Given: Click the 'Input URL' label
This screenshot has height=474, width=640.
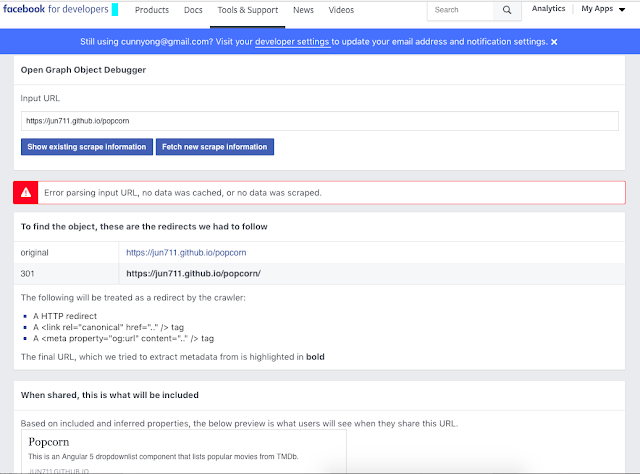Looking at the screenshot, I should pyautogui.click(x=40, y=98).
